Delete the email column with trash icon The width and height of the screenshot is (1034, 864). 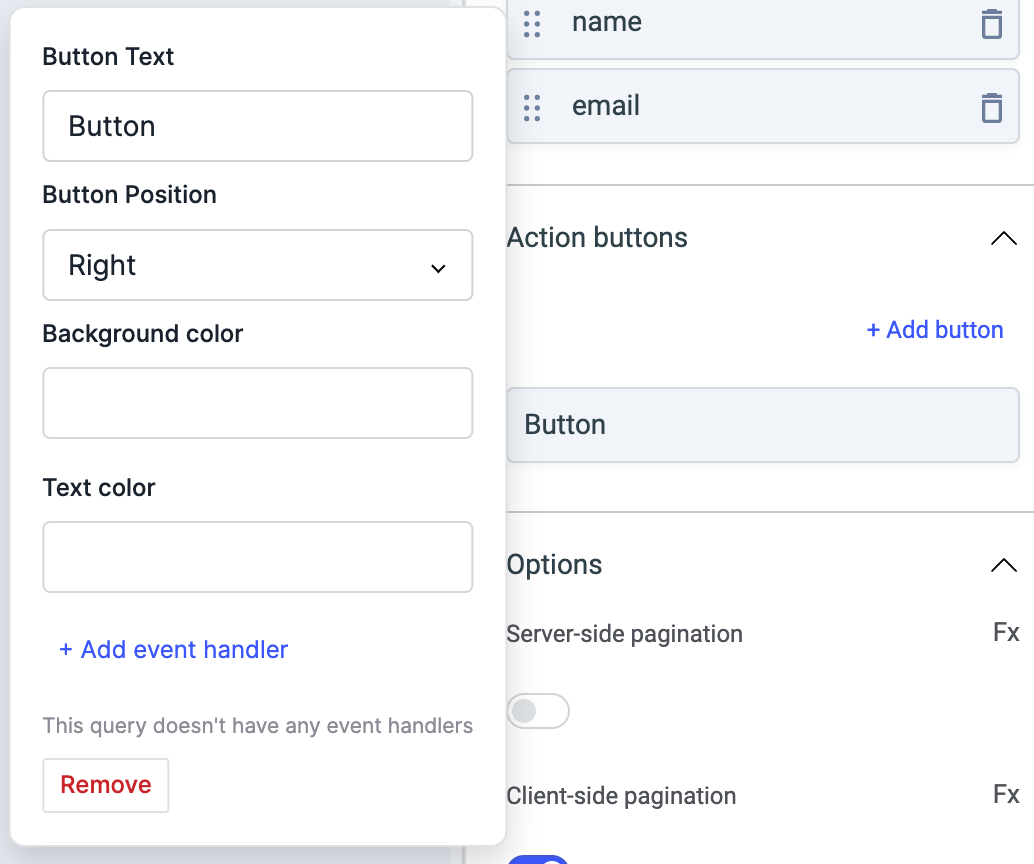[991, 107]
